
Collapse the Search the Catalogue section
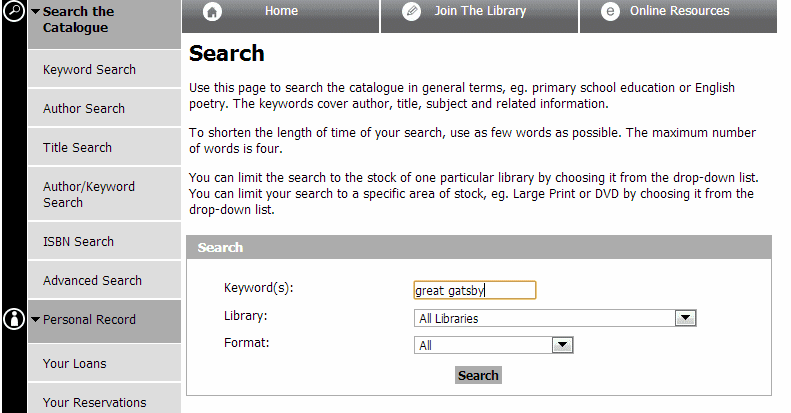click(x=36, y=12)
